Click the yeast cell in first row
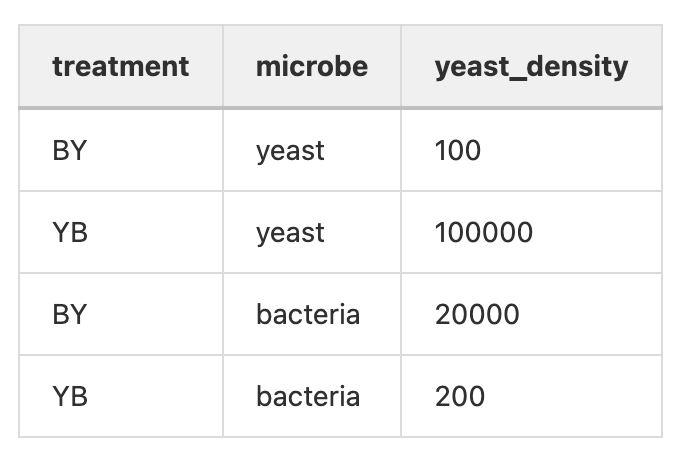 312,150
